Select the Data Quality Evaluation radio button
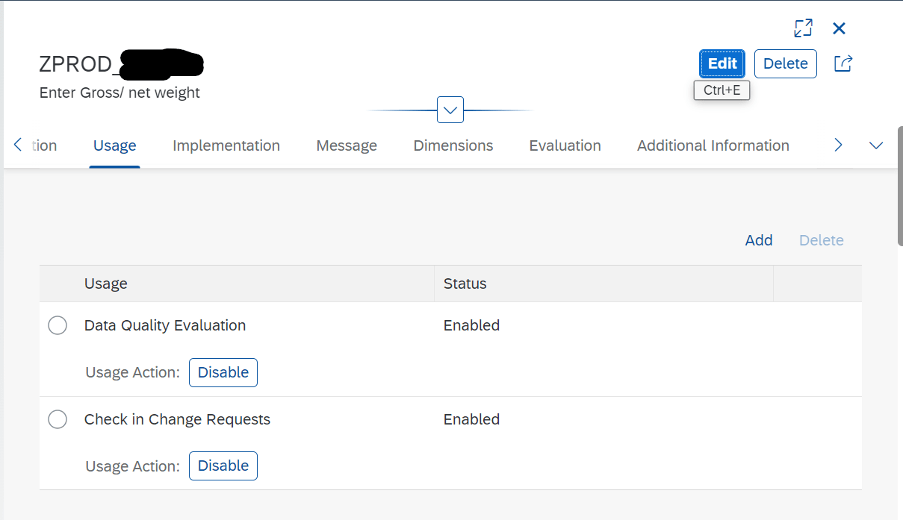The width and height of the screenshot is (904, 520). (x=58, y=325)
